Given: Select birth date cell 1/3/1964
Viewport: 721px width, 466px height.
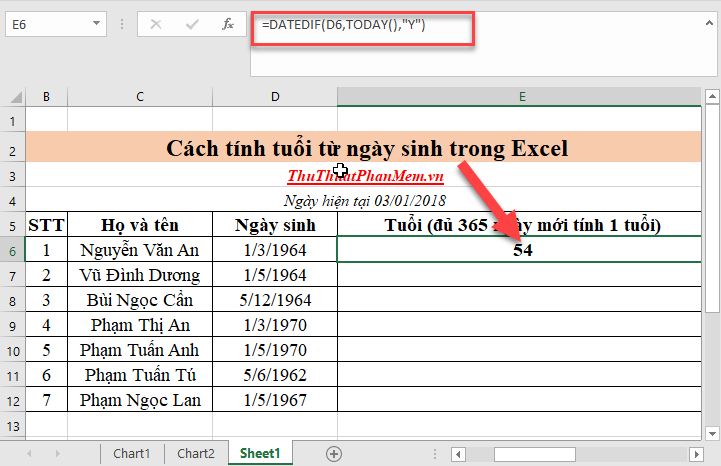Looking at the screenshot, I should click(275, 250).
